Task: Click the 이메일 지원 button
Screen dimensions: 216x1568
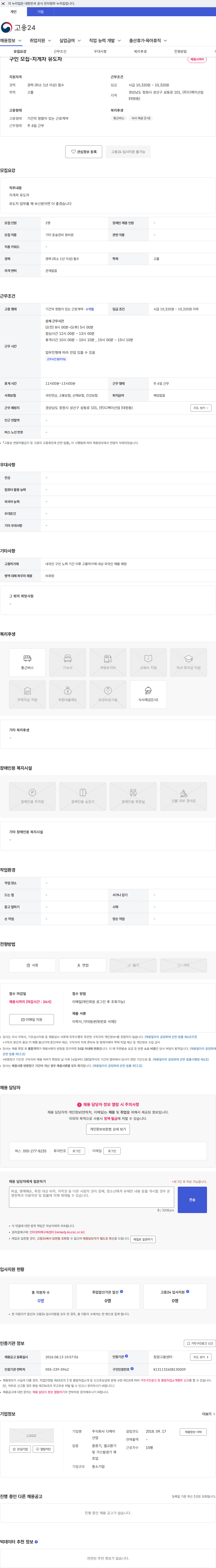Action: 31,1020
